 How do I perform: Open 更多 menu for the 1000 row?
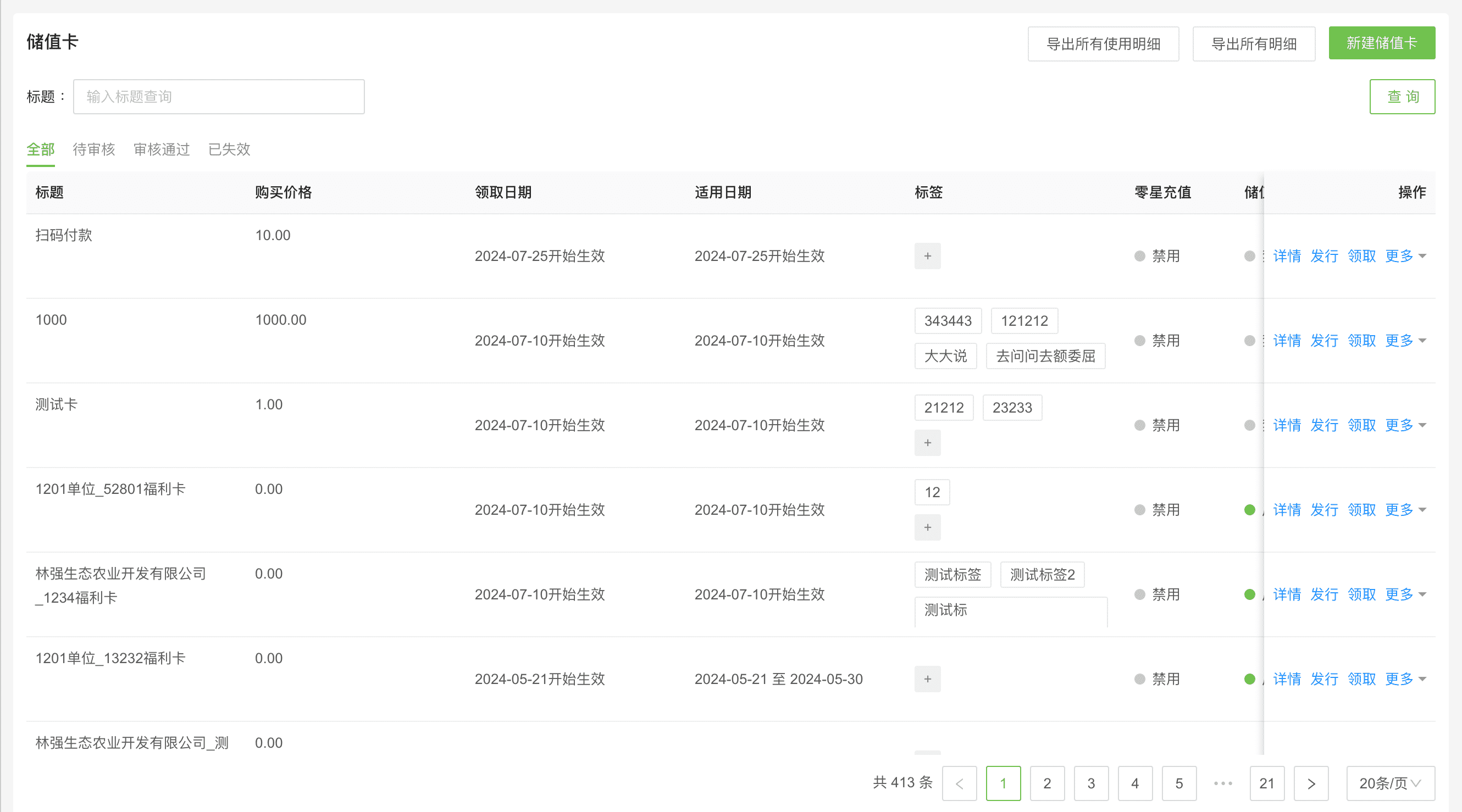(x=1405, y=341)
